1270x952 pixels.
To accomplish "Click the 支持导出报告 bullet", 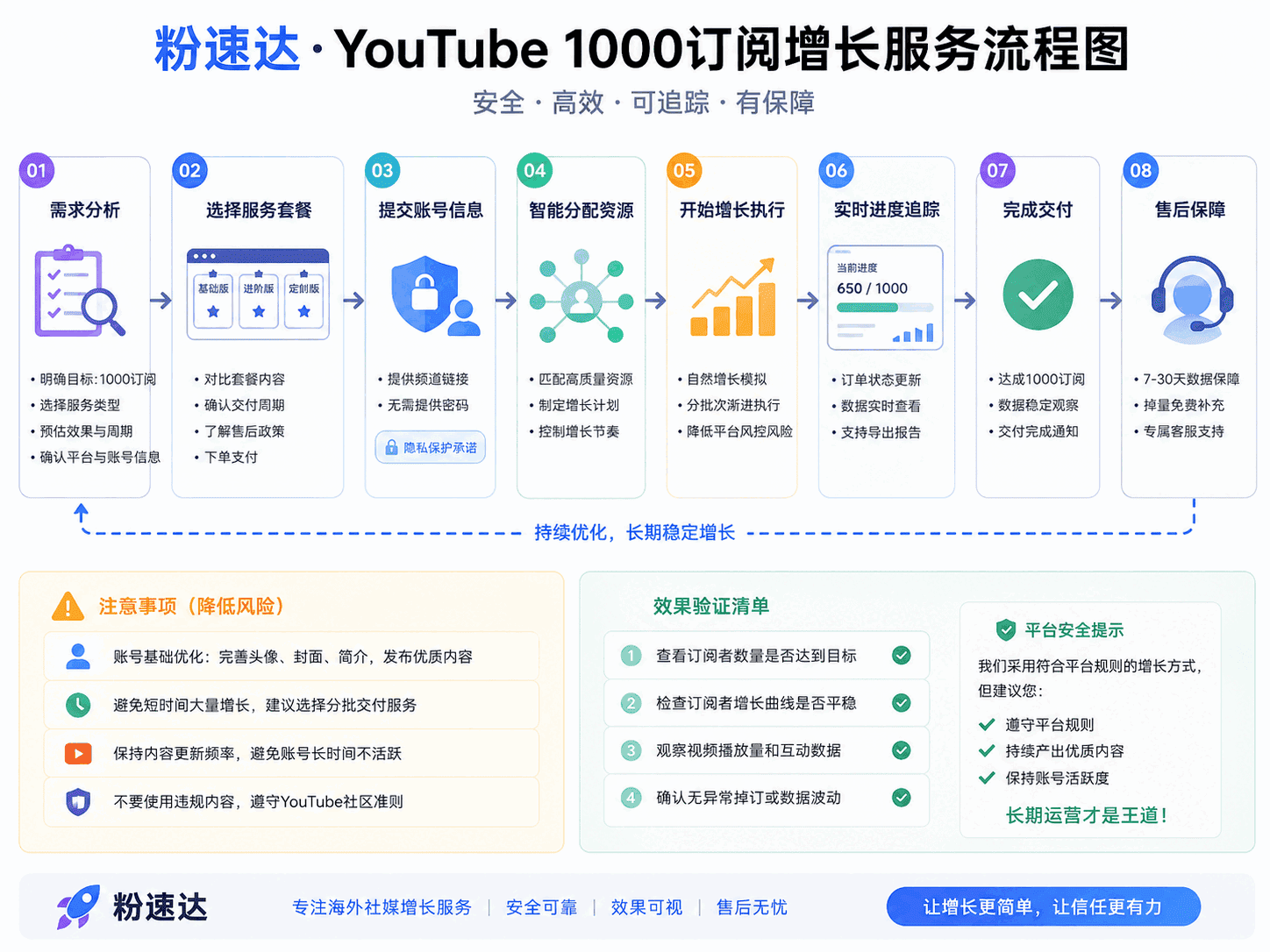I will [875, 431].
